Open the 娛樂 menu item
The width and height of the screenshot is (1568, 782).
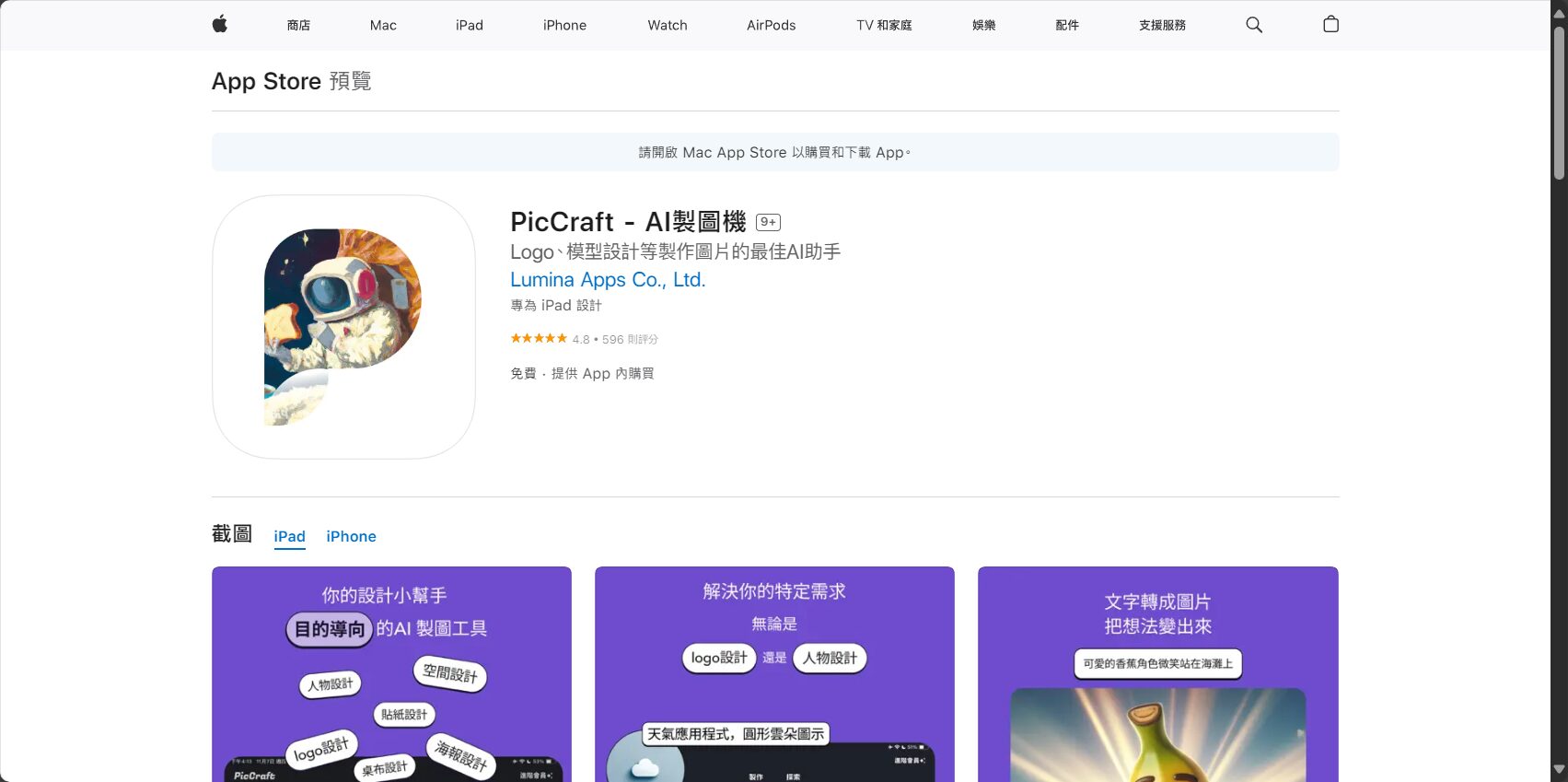click(983, 25)
